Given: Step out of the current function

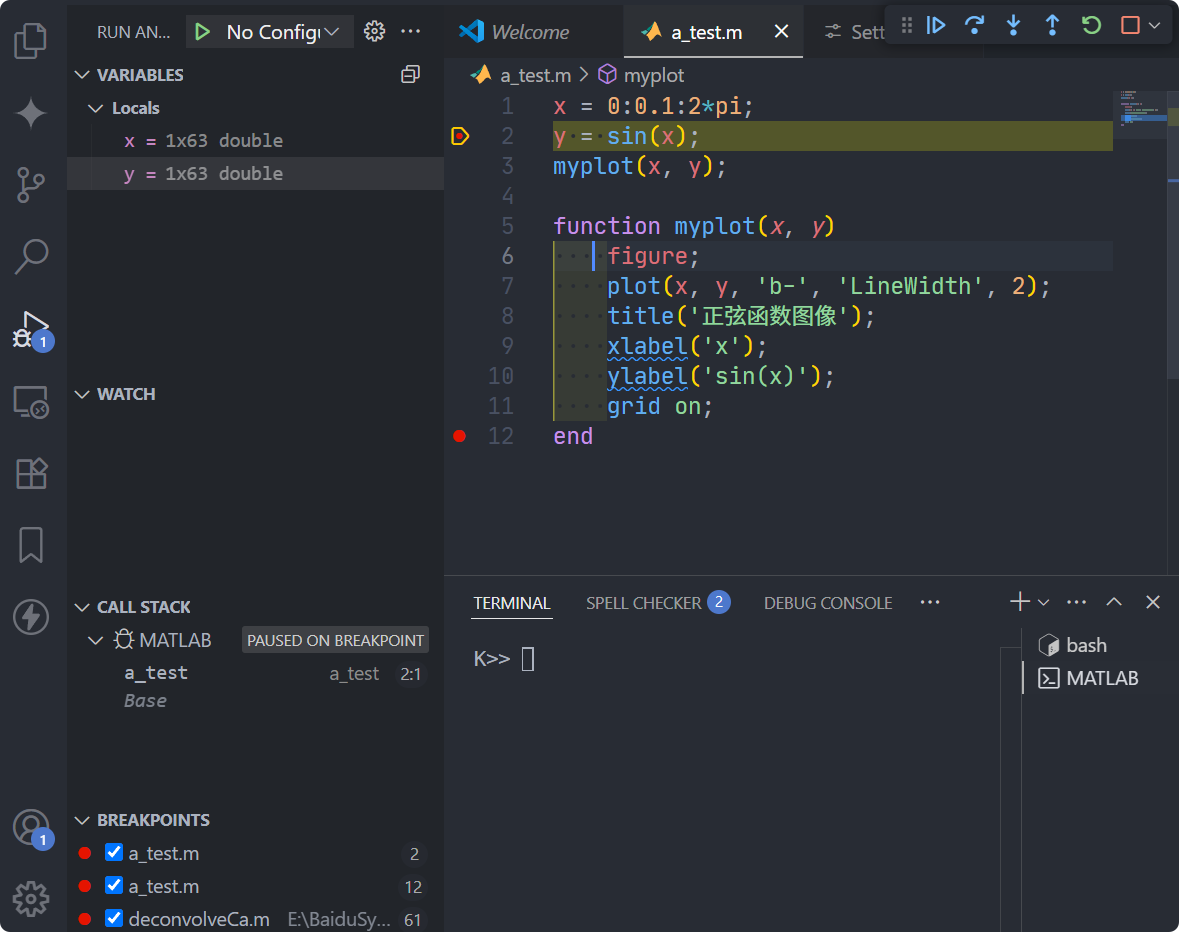Looking at the screenshot, I should (x=1052, y=25).
